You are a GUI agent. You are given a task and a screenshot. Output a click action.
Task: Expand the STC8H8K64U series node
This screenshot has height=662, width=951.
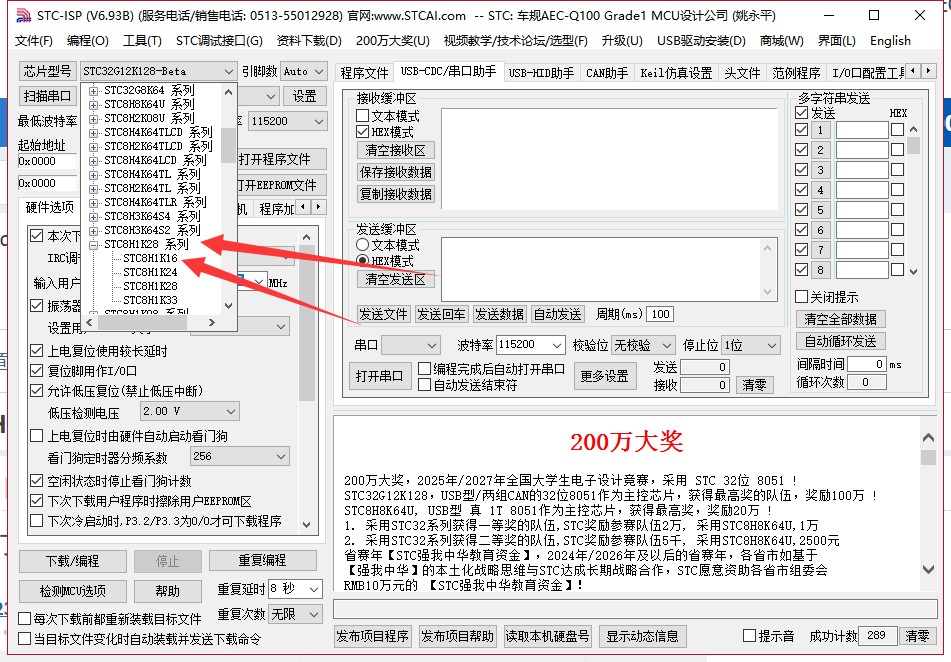93,105
